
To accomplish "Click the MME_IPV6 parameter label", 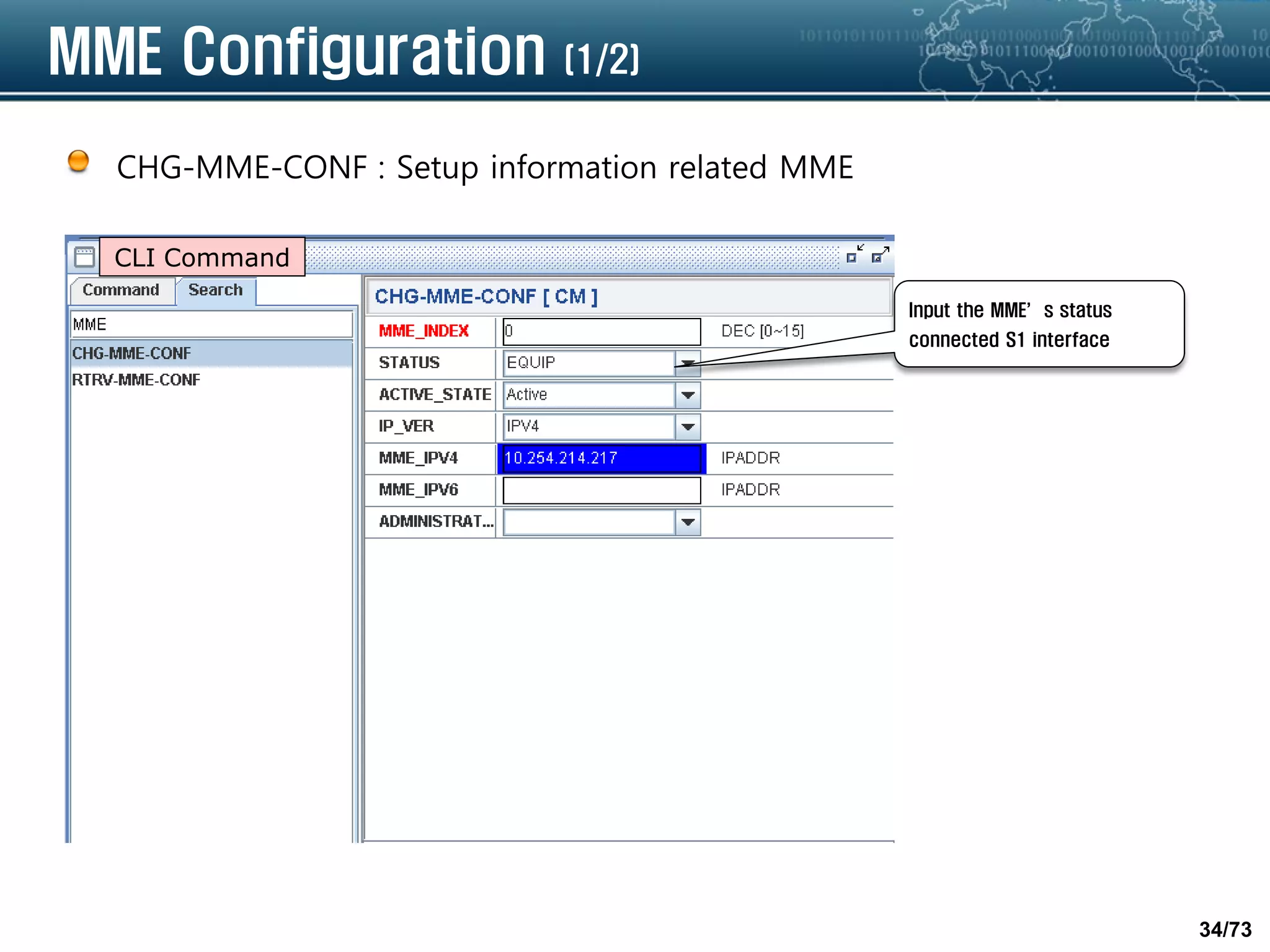I will point(418,490).
